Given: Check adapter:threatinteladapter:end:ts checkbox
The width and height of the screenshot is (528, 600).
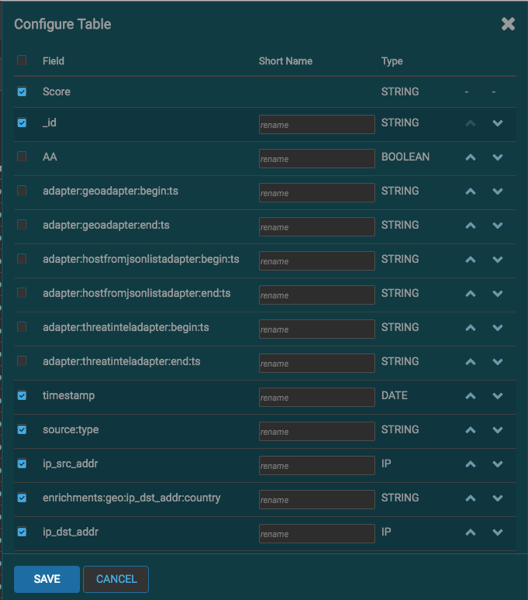Looking at the screenshot, I should tap(22, 361).
